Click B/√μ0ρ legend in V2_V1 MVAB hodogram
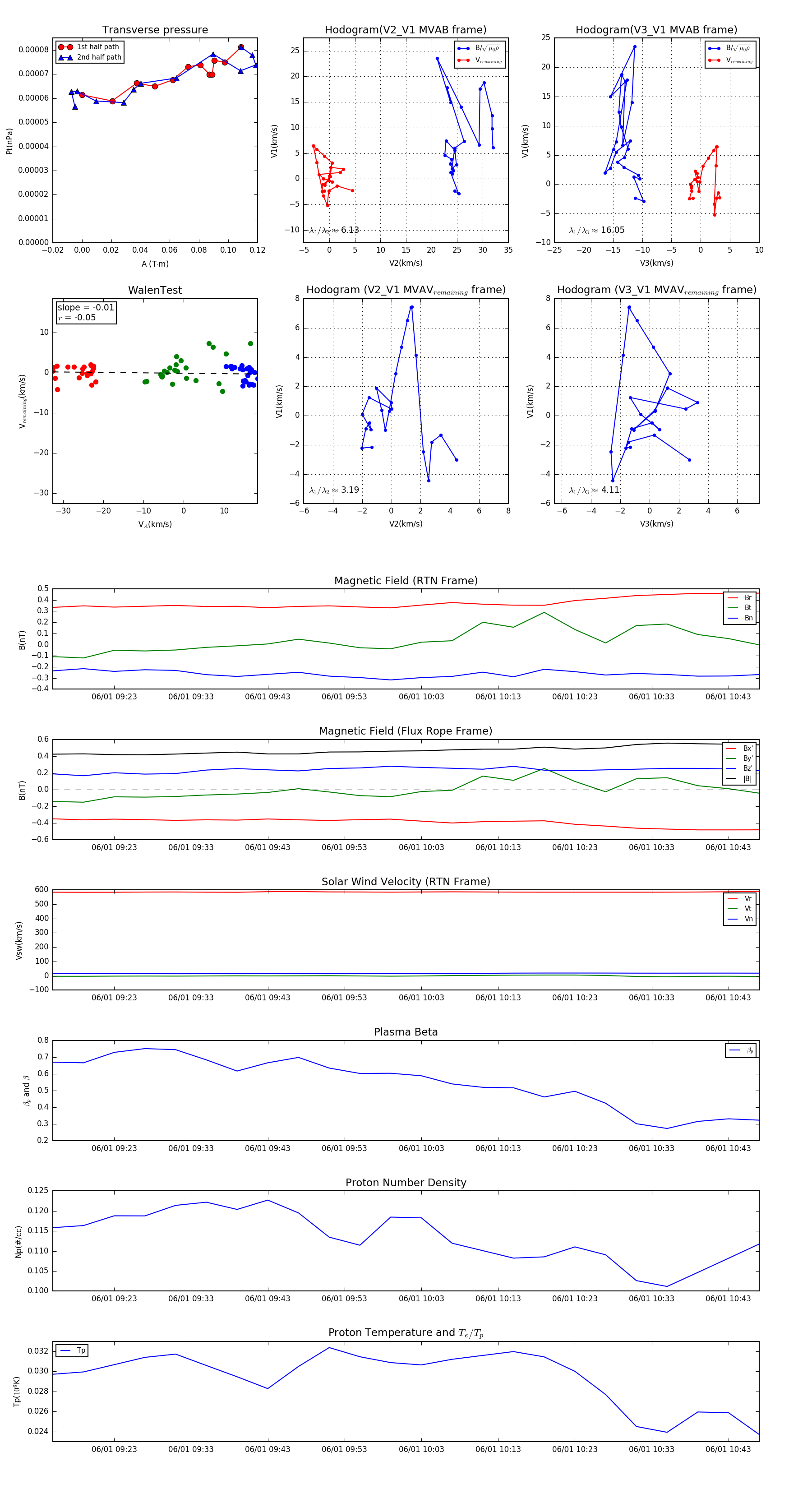The image size is (812, 1489). click(x=479, y=49)
